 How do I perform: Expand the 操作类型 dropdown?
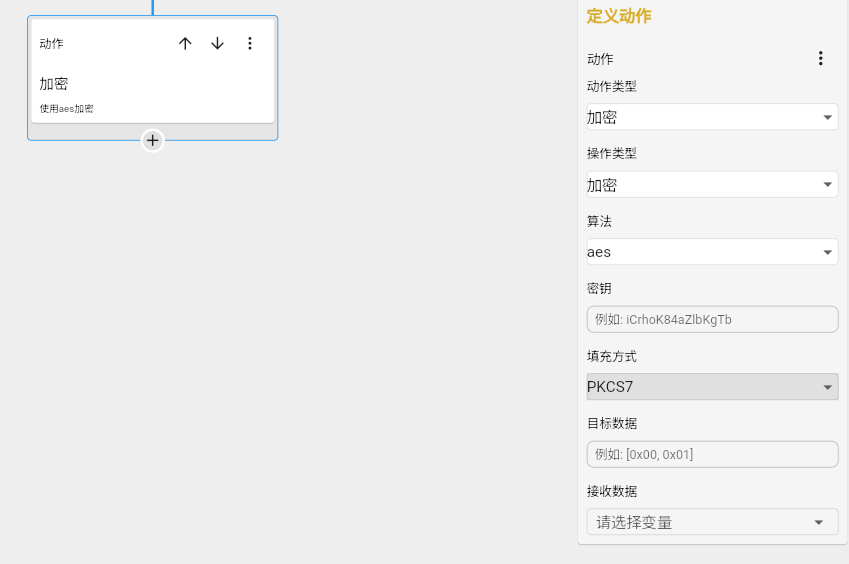coord(712,185)
